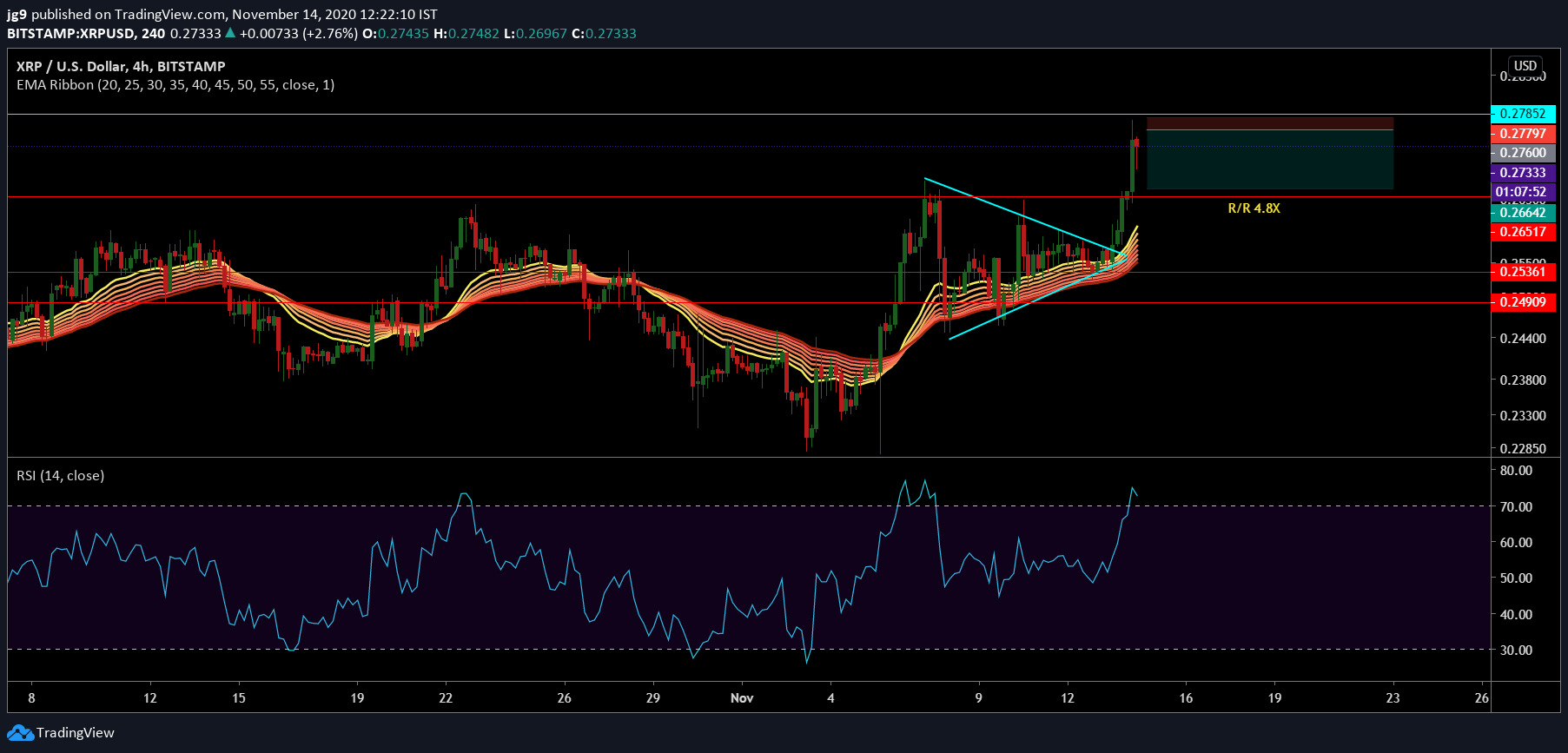The image size is (1568, 753).
Task: Click the Nov label on time axis
Action: (x=742, y=698)
